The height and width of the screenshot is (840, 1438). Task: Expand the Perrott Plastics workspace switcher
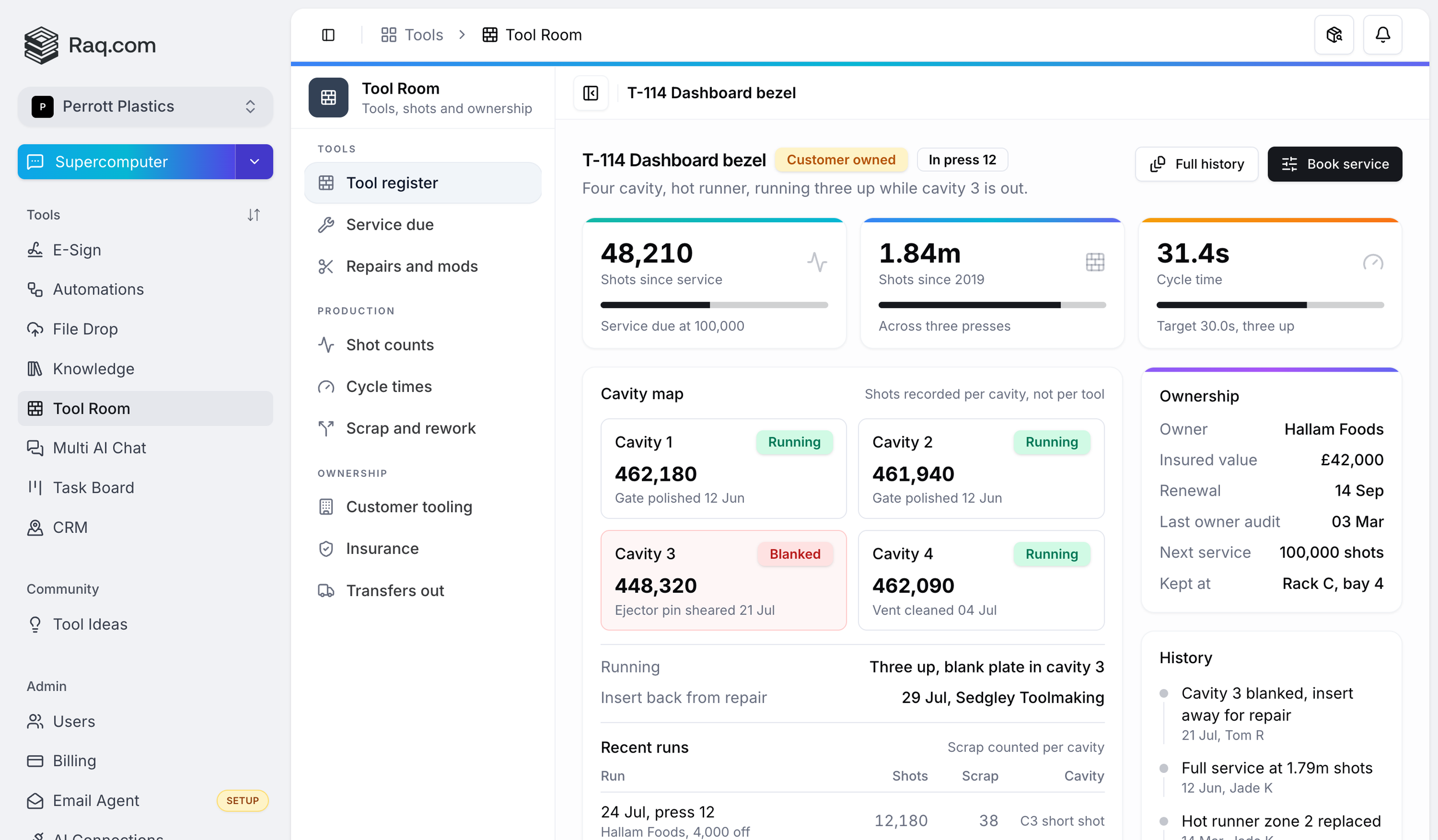[145, 106]
